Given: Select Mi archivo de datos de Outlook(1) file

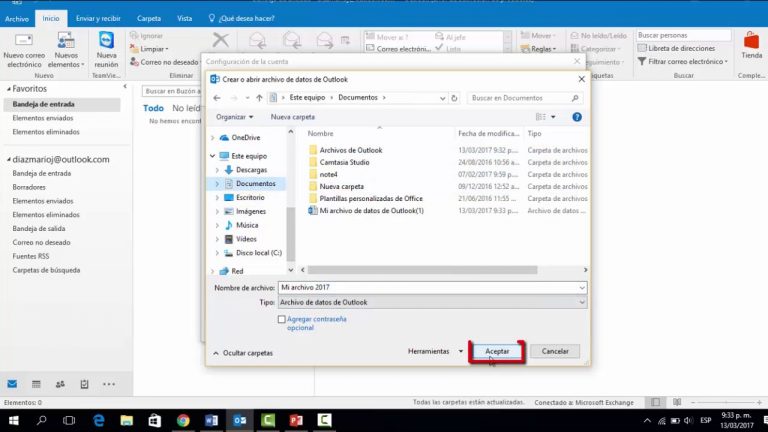Looking at the screenshot, I should click(x=371, y=211).
